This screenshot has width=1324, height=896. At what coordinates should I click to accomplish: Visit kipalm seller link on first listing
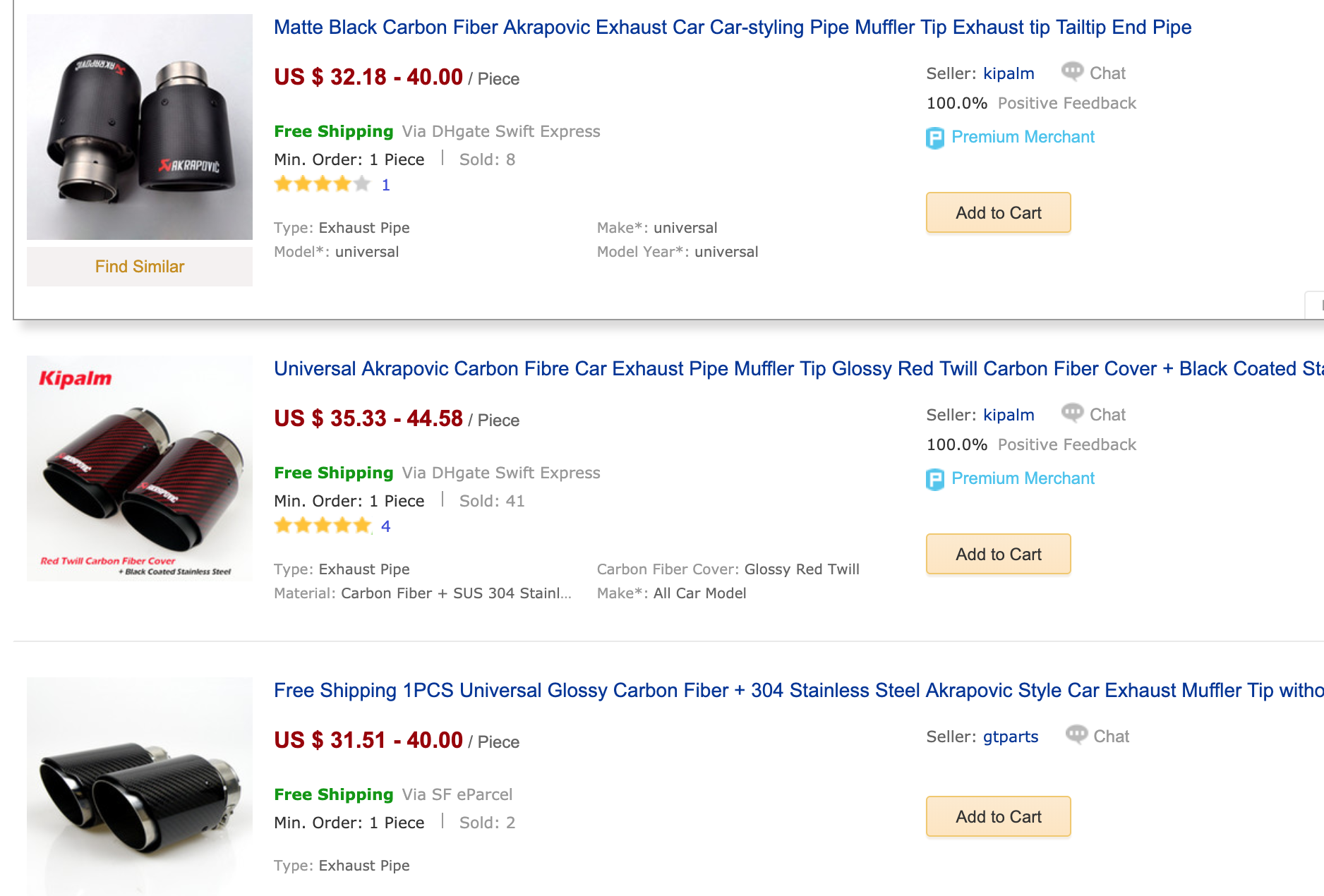coord(1008,74)
